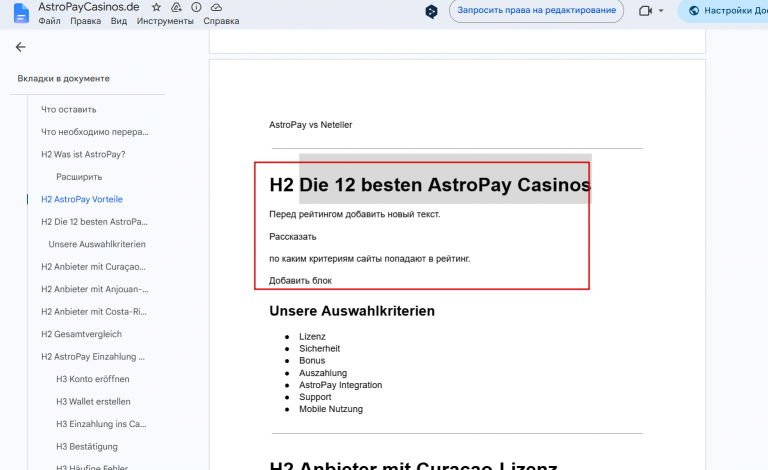Star the AstroPayCasinos.de document
Screen dimensions: 768x470
[x=156, y=7]
